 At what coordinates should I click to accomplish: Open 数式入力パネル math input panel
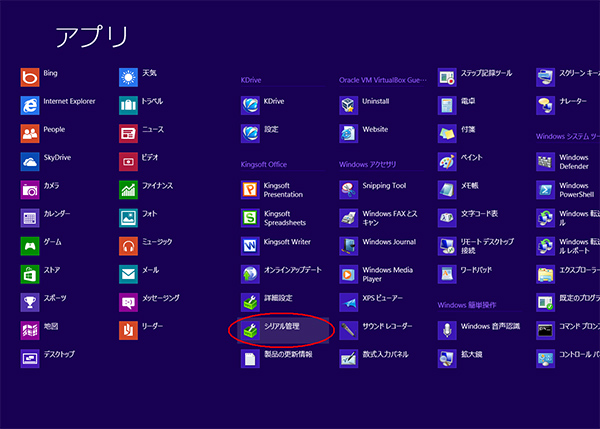[x=349, y=359]
